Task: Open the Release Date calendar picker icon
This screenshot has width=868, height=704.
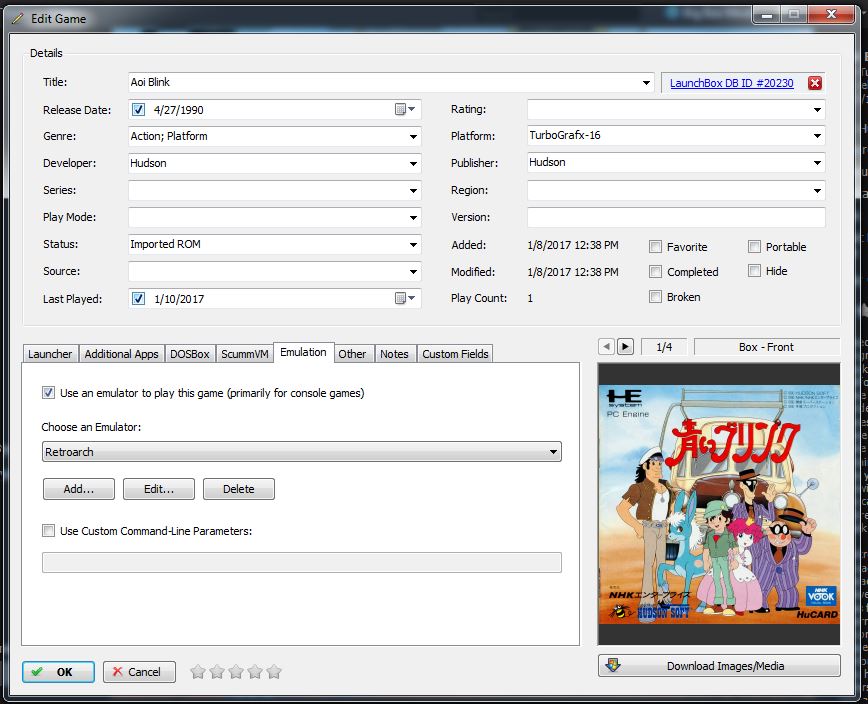Action: tap(405, 110)
